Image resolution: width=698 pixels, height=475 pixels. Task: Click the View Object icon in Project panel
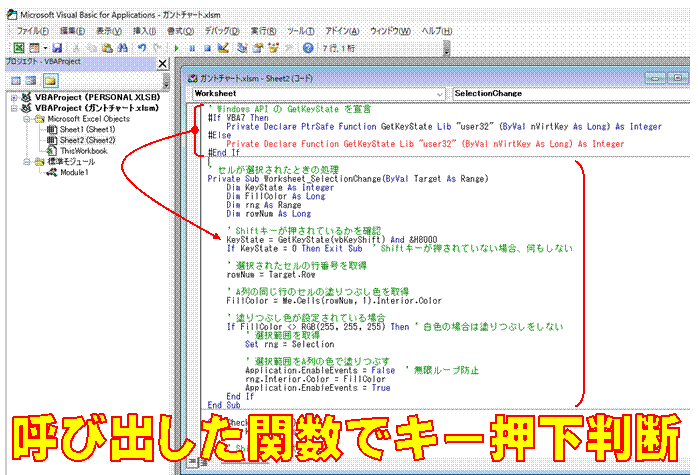(x=31, y=81)
